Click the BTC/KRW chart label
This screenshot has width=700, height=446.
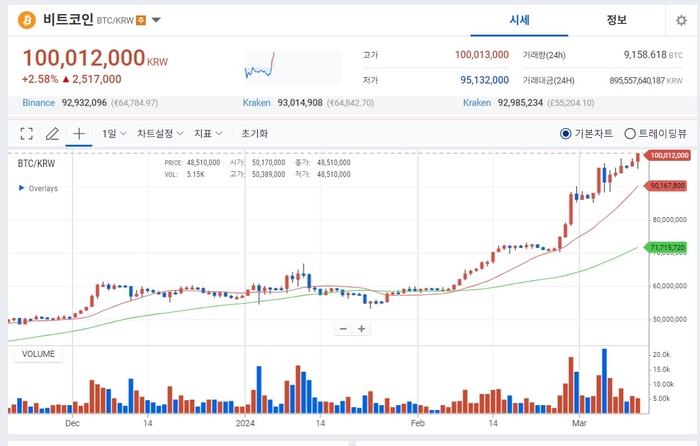tap(36, 163)
